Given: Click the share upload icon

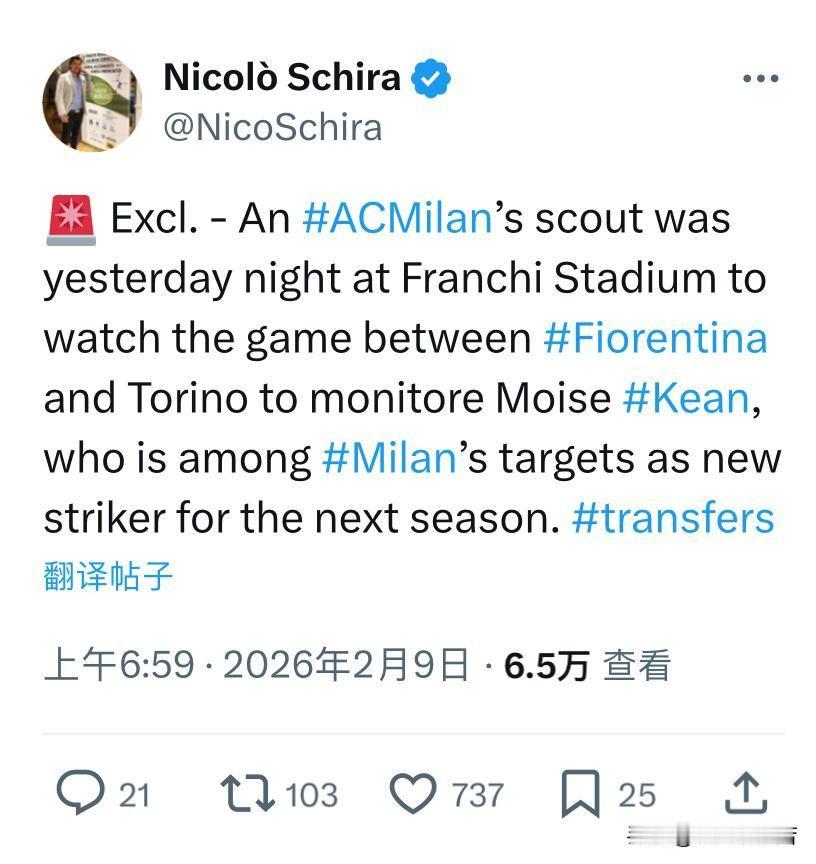Looking at the screenshot, I should (x=745, y=794).
